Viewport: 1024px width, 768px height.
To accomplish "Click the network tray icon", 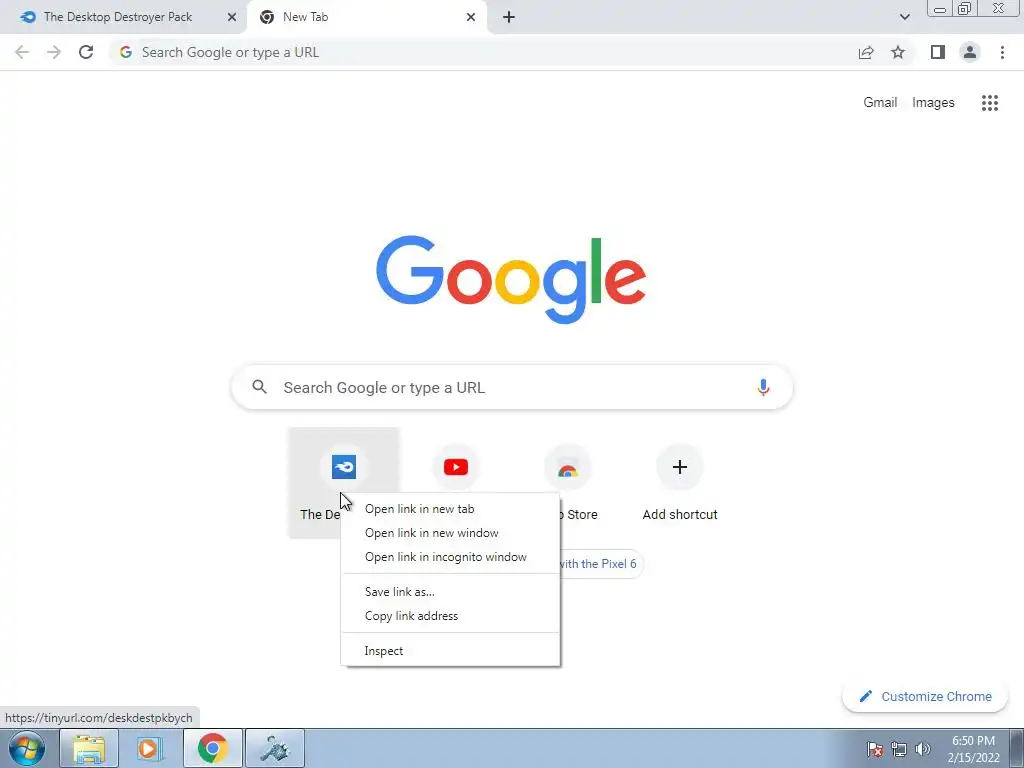I will coord(899,749).
